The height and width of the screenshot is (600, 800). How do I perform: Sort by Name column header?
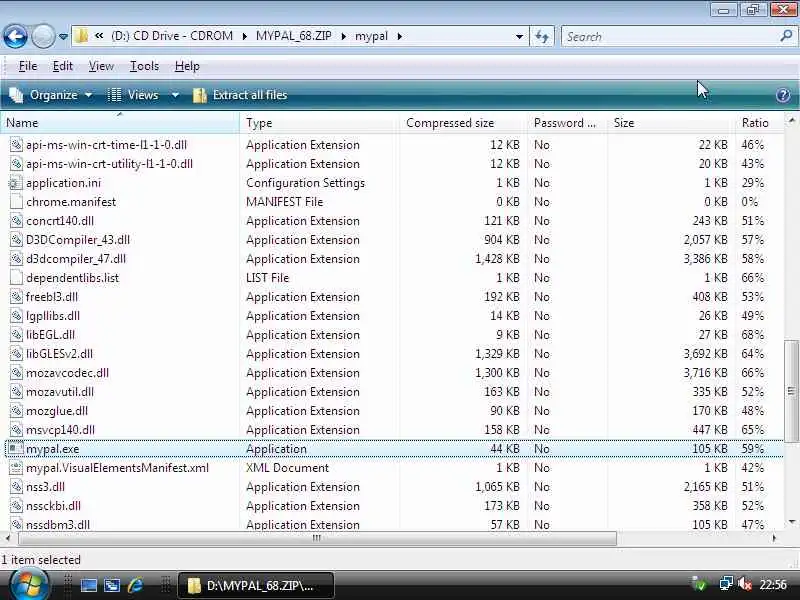[x=119, y=123]
